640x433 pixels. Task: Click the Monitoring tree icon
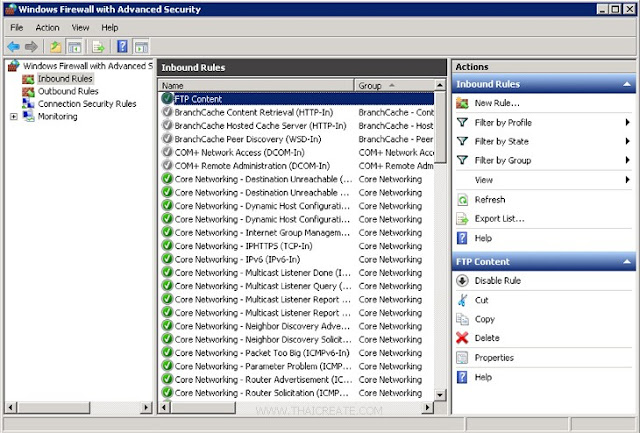[x=28, y=116]
